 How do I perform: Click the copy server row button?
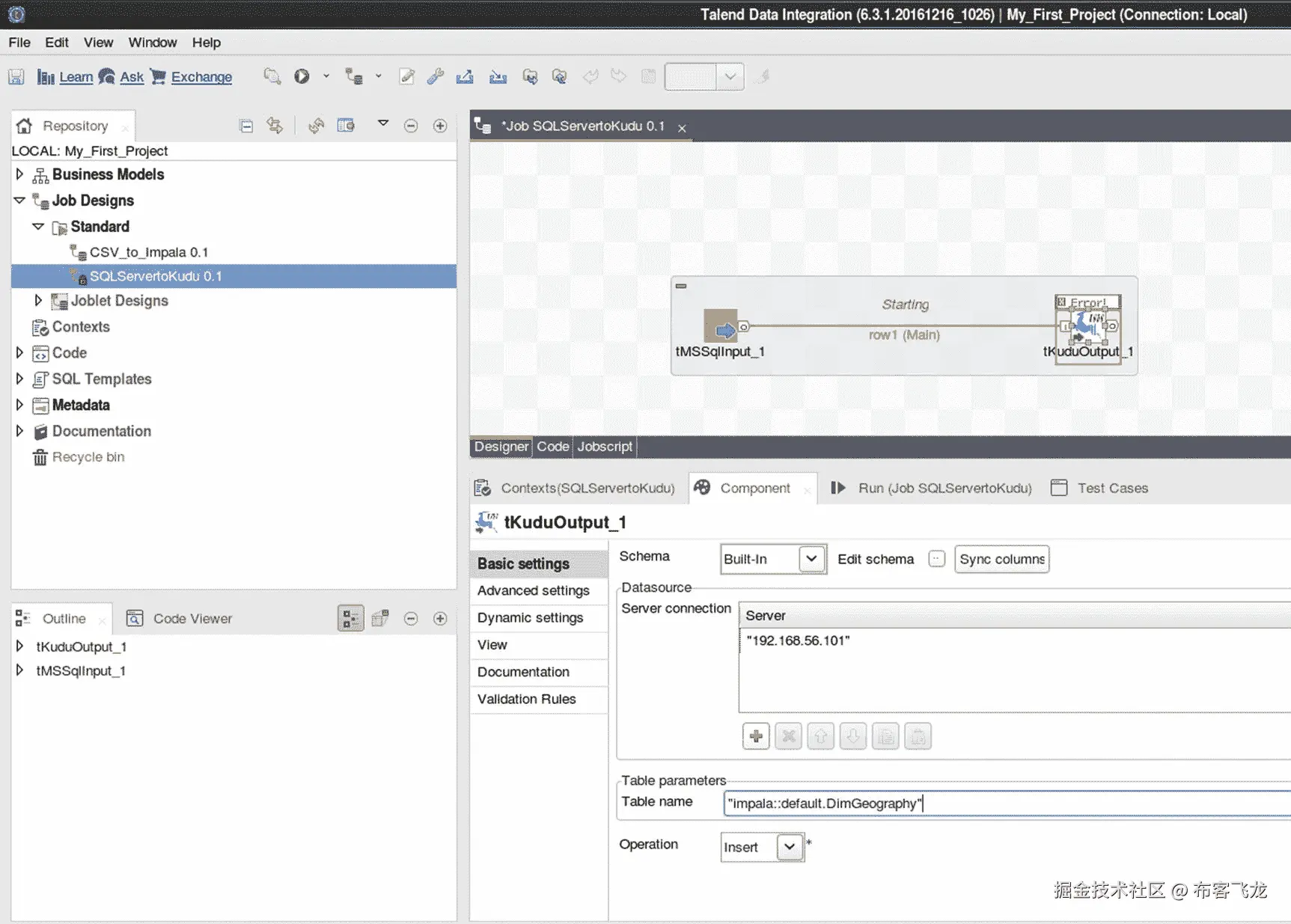tap(885, 737)
